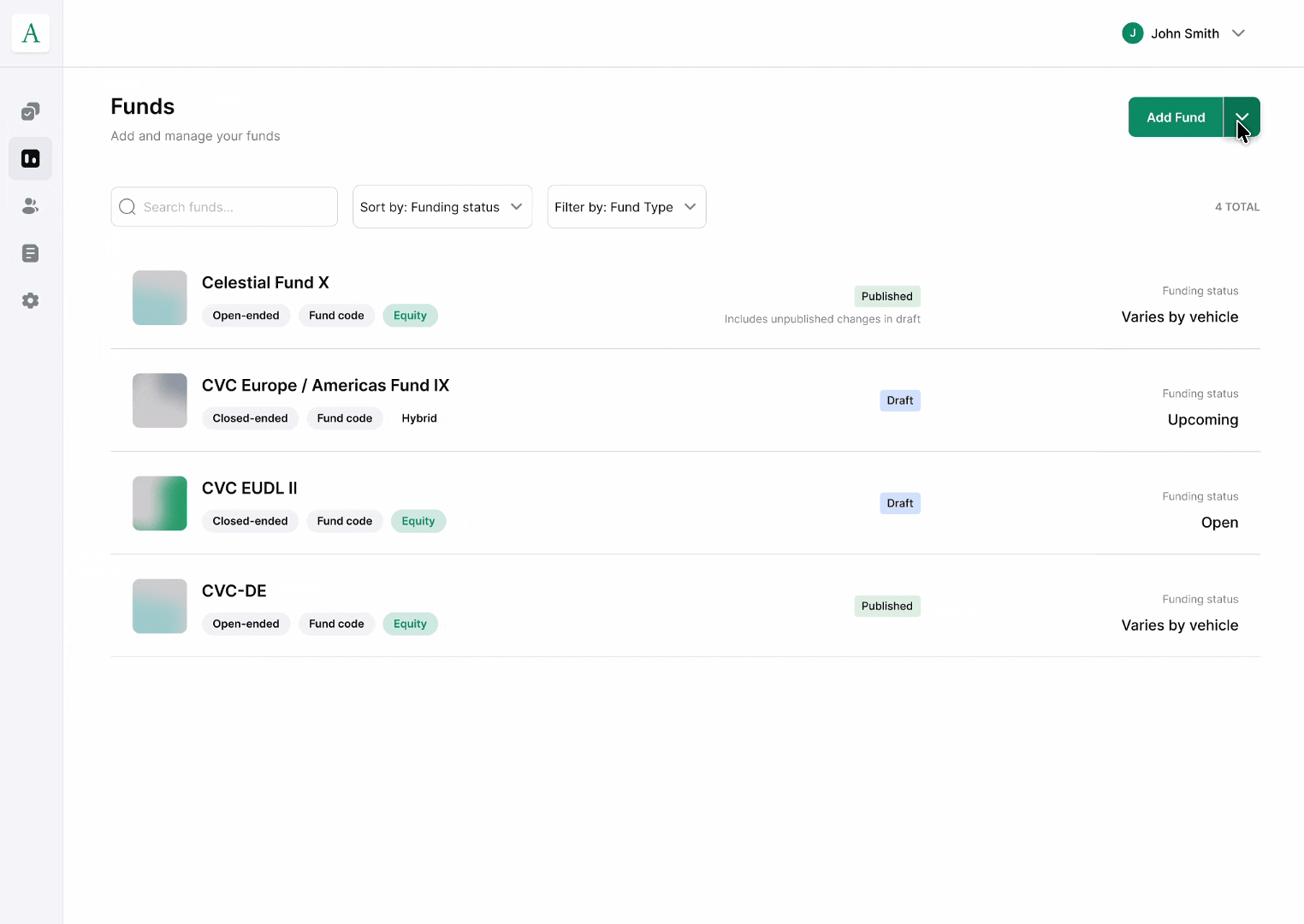Click Published badge on CVC-DE
The height and width of the screenshot is (924, 1304).
887,606
